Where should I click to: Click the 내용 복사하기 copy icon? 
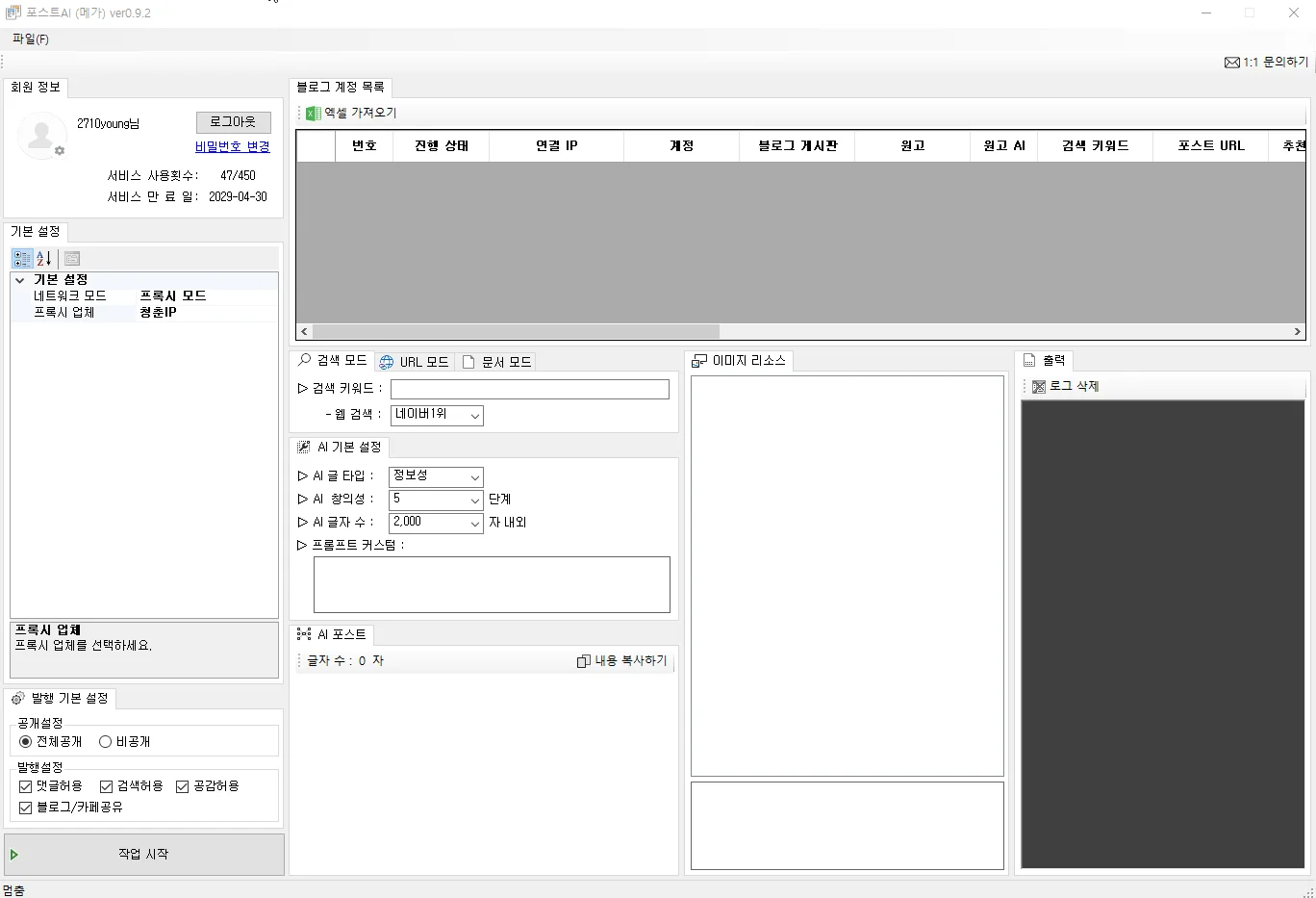(583, 661)
